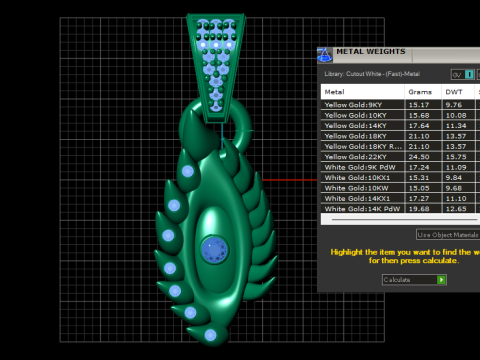Select the Yellow Gold:9KY row
Image resolution: width=480 pixels, height=360 pixels.
click(x=400, y=105)
